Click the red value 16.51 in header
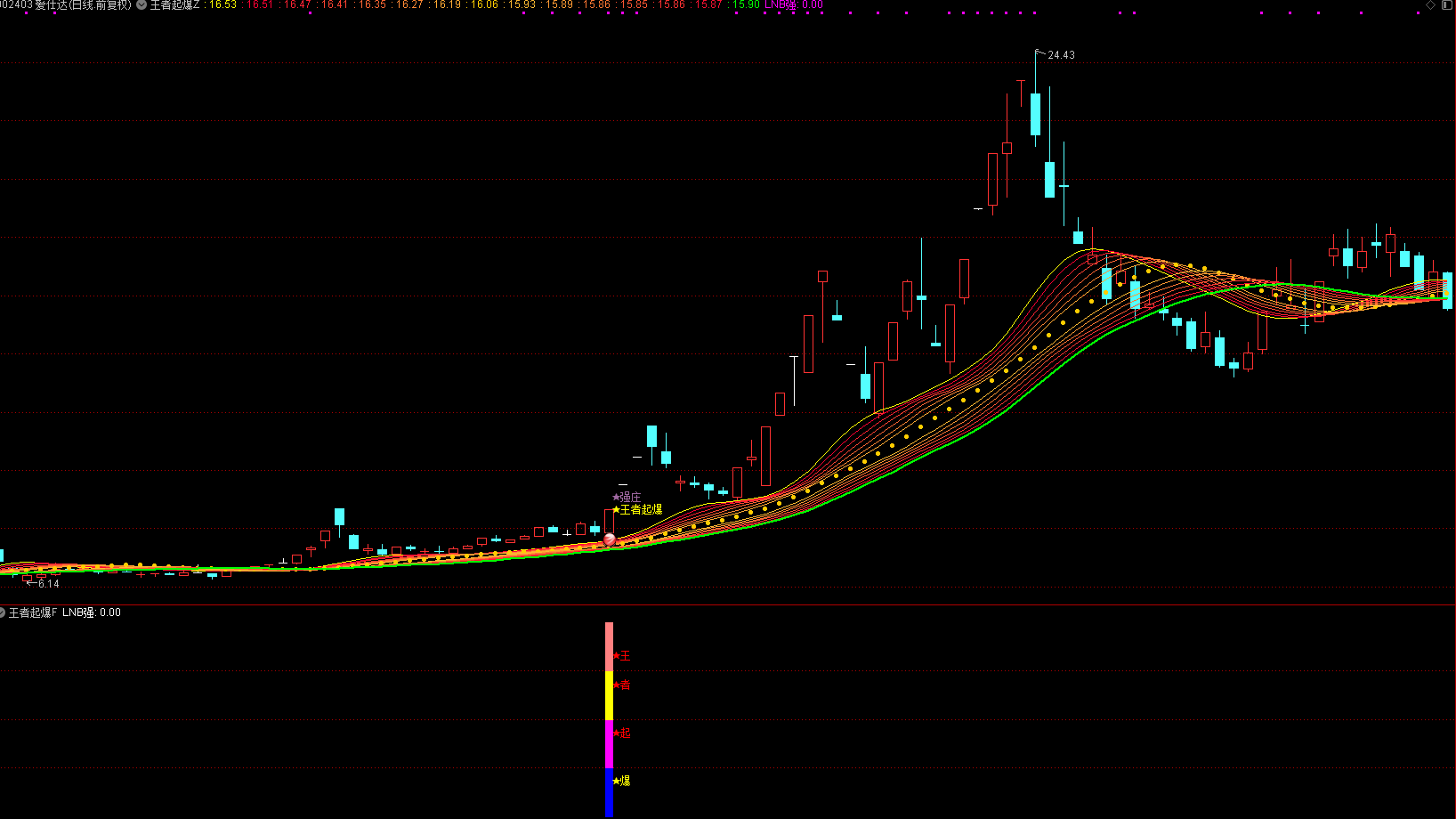This screenshot has height=819, width=1456. click(260, 5)
